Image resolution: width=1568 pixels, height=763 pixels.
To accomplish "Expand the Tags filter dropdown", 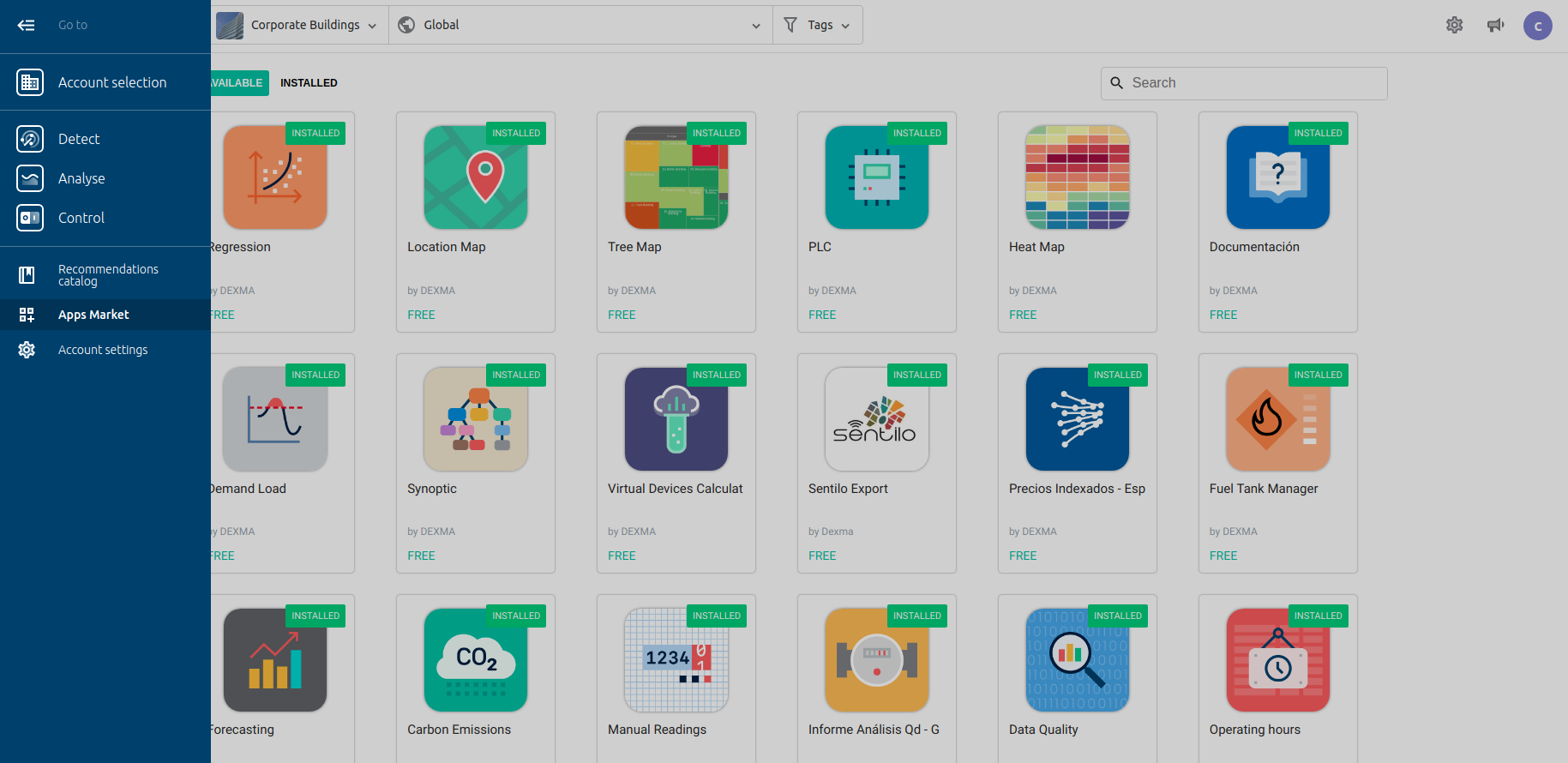I will (817, 25).
